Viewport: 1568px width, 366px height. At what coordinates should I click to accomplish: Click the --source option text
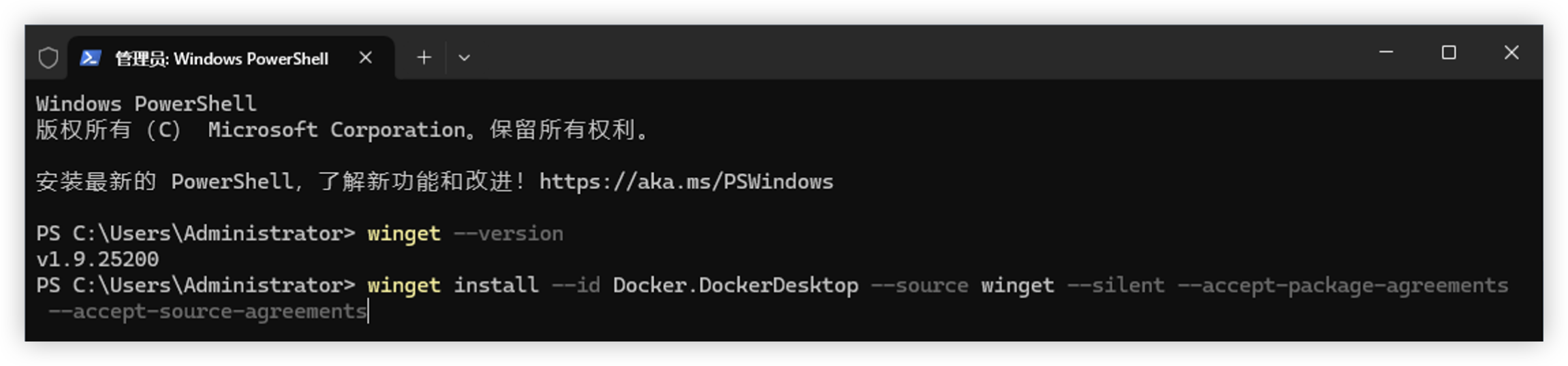pyautogui.click(x=920, y=285)
